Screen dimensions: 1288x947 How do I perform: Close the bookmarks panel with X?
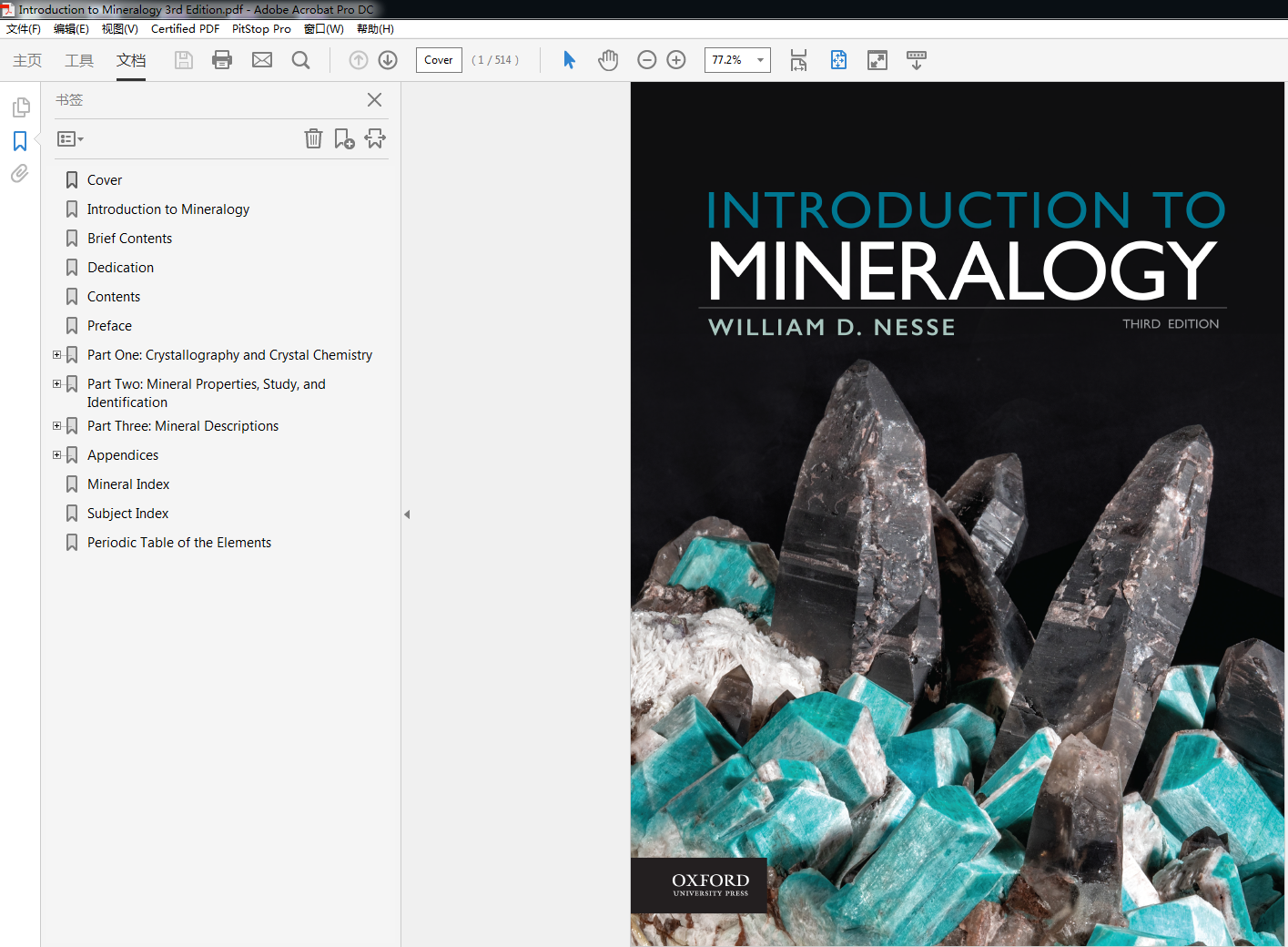(374, 99)
